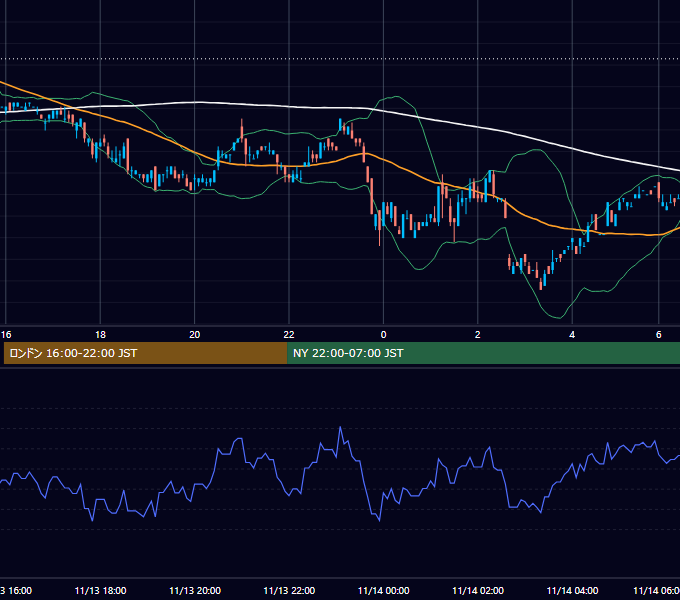
Task: Select the 22 hour axis label
Action: 289,335
